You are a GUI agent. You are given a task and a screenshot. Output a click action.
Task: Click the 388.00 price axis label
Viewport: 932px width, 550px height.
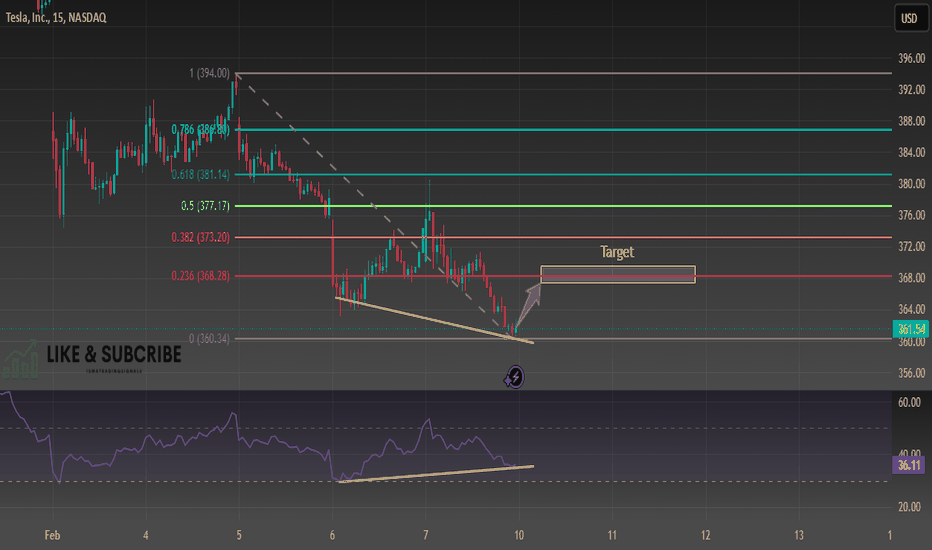pyautogui.click(x=911, y=121)
